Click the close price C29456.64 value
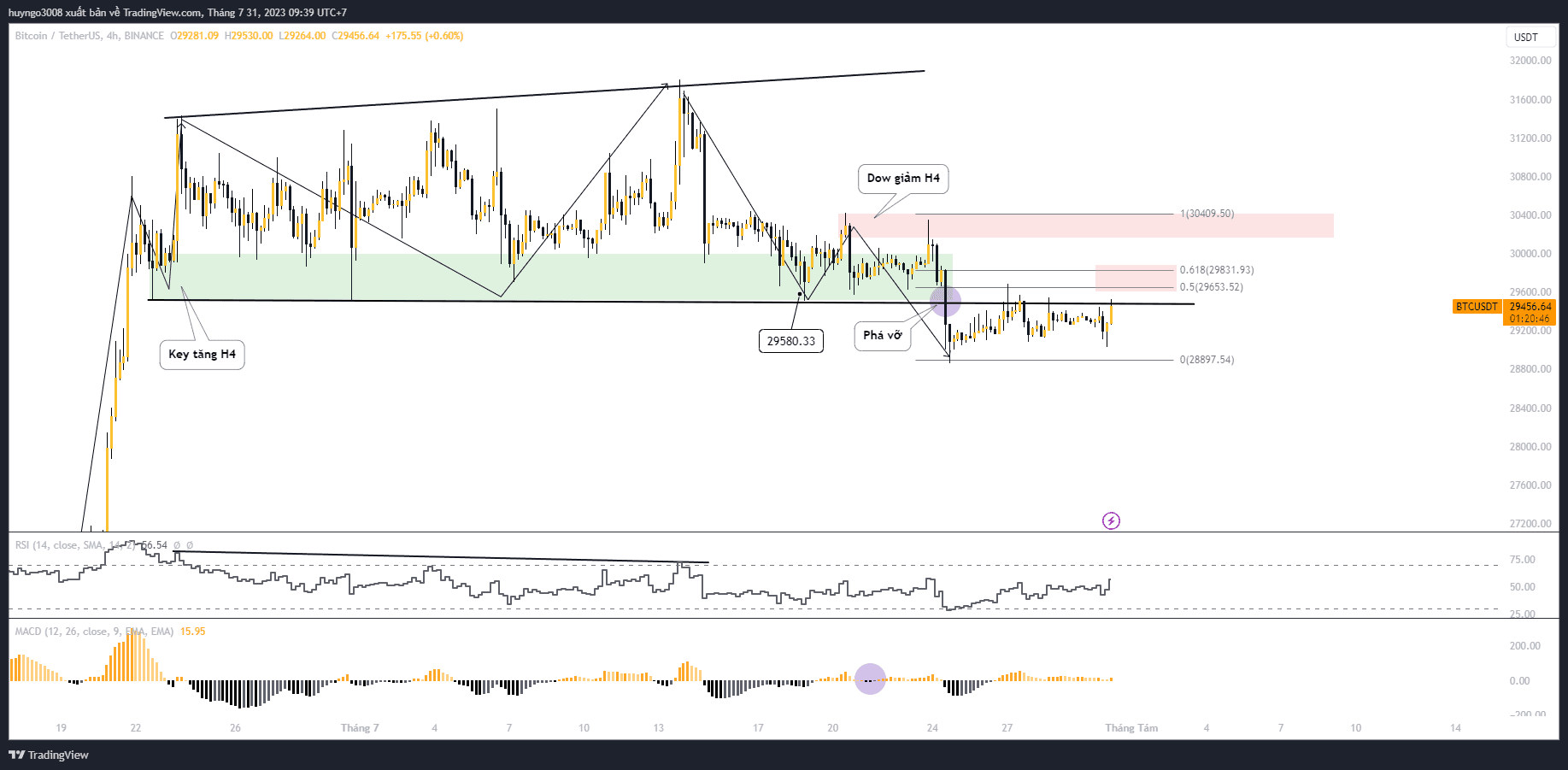The height and width of the screenshot is (770, 1568). [x=355, y=36]
